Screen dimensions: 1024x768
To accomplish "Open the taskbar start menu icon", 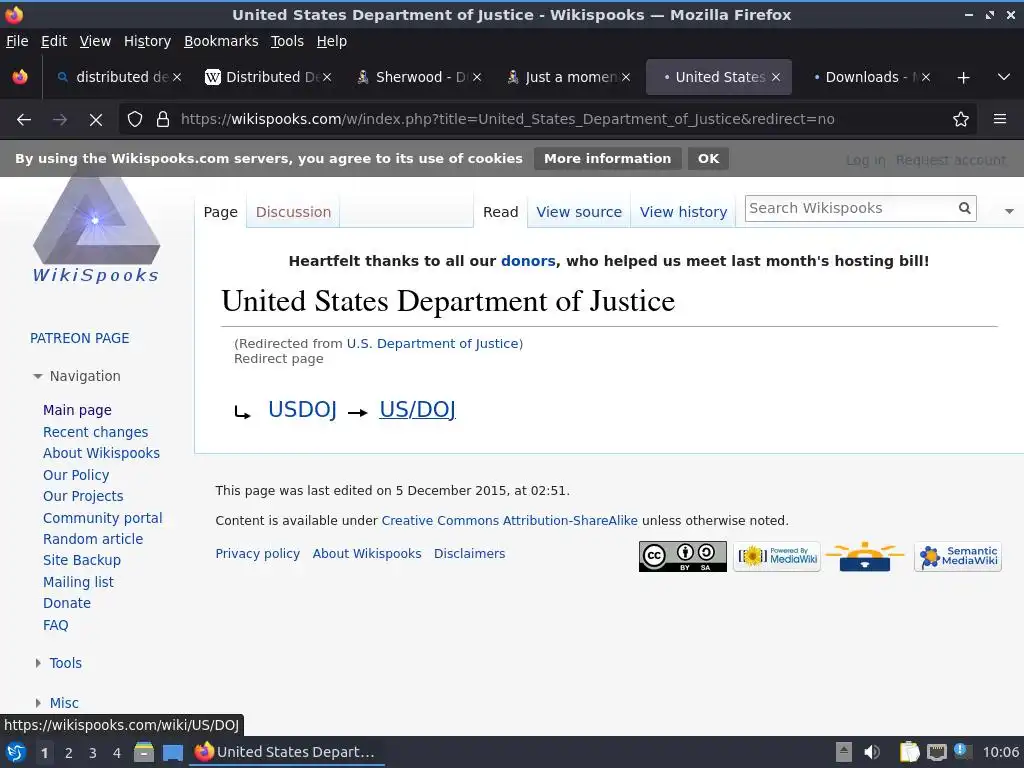I will pyautogui.click(x=15, y=752).
